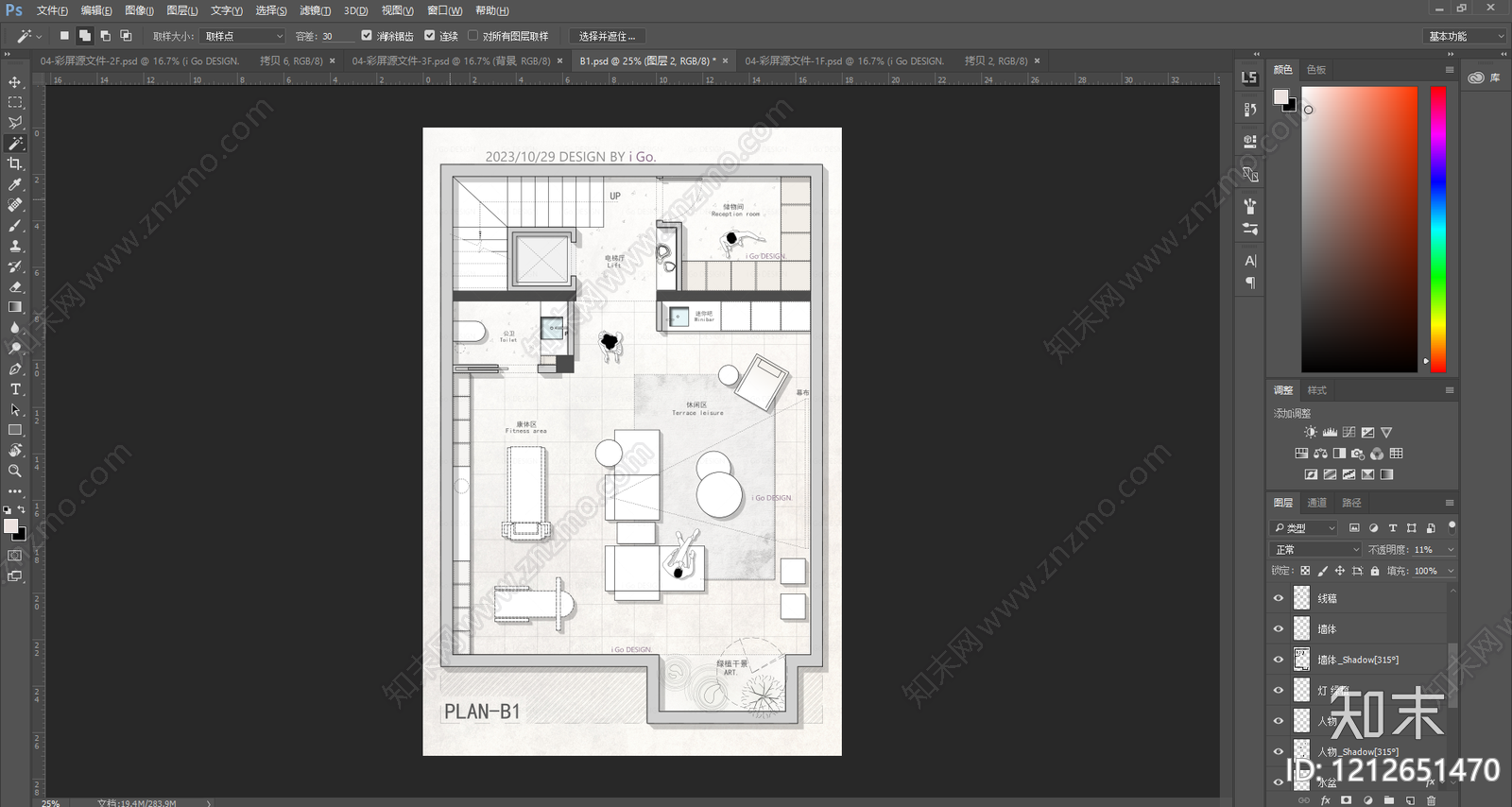Hide the 墙体 layer
The width and height of the screenshot is (1512, 807).
1279,628
